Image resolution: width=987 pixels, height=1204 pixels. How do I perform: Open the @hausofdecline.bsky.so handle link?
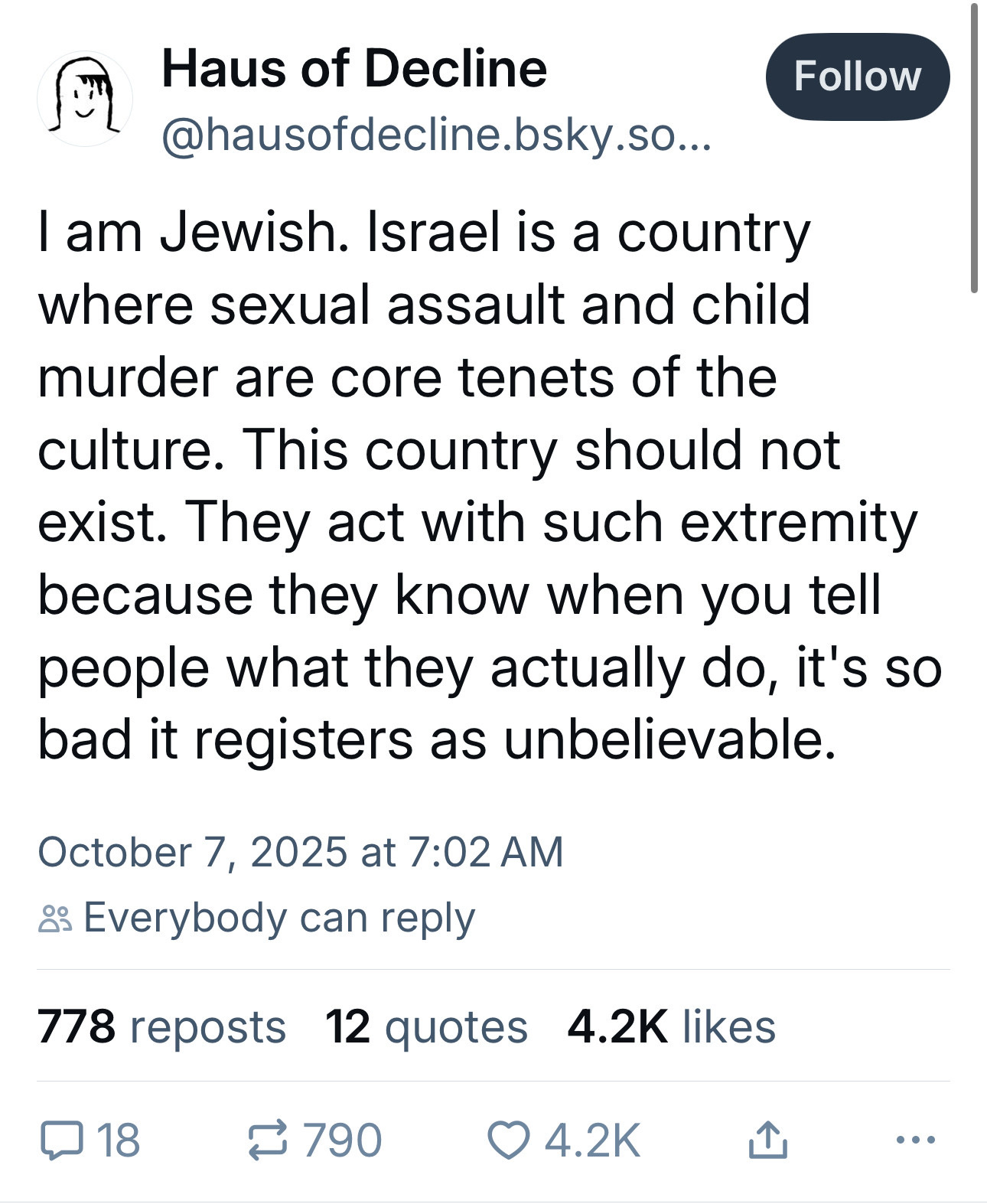coord(435,135)
